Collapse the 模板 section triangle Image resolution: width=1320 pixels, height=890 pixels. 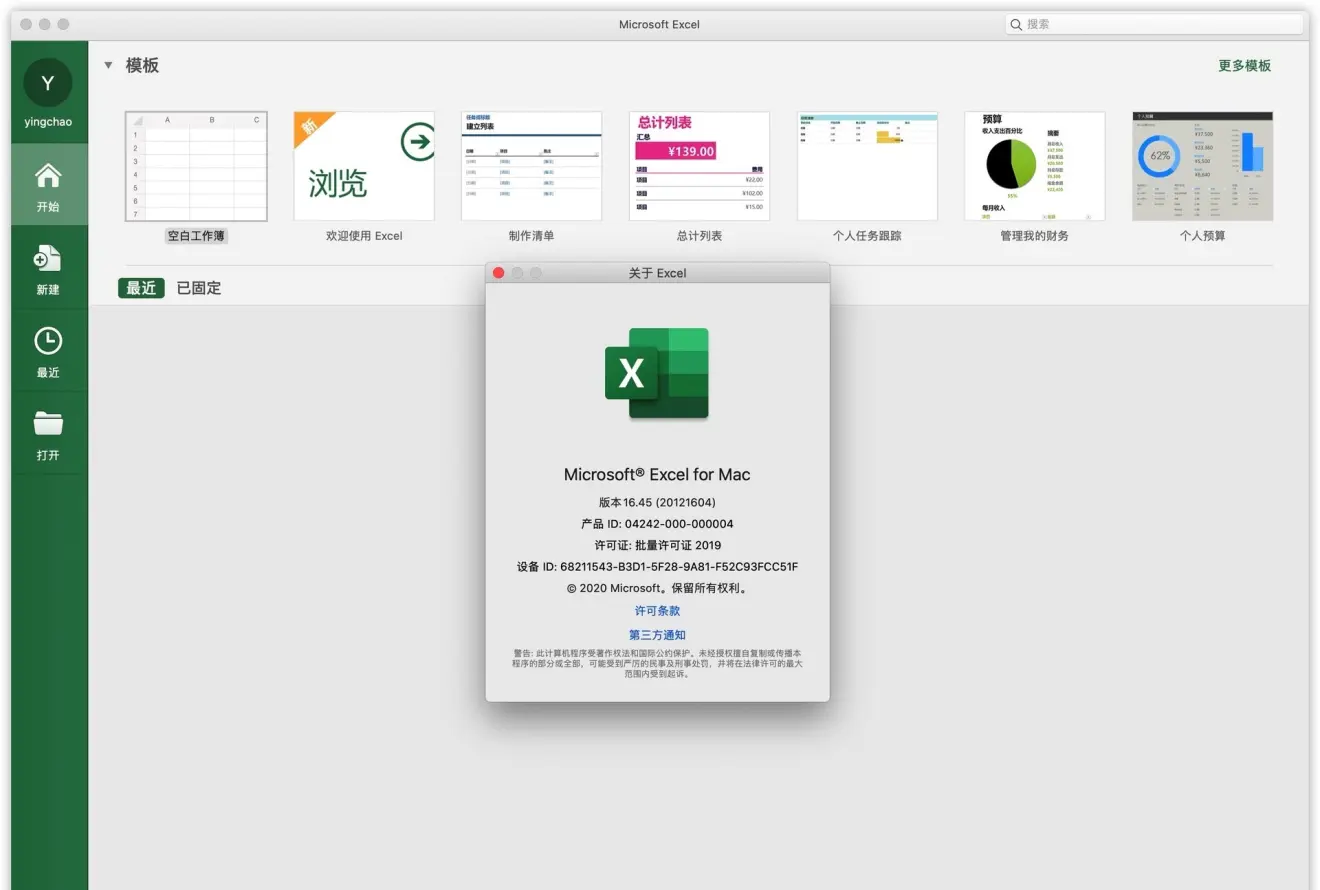[x=108, y=65]
